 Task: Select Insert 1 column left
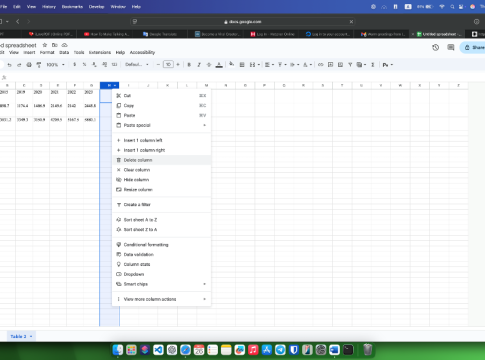pos(161,140)
